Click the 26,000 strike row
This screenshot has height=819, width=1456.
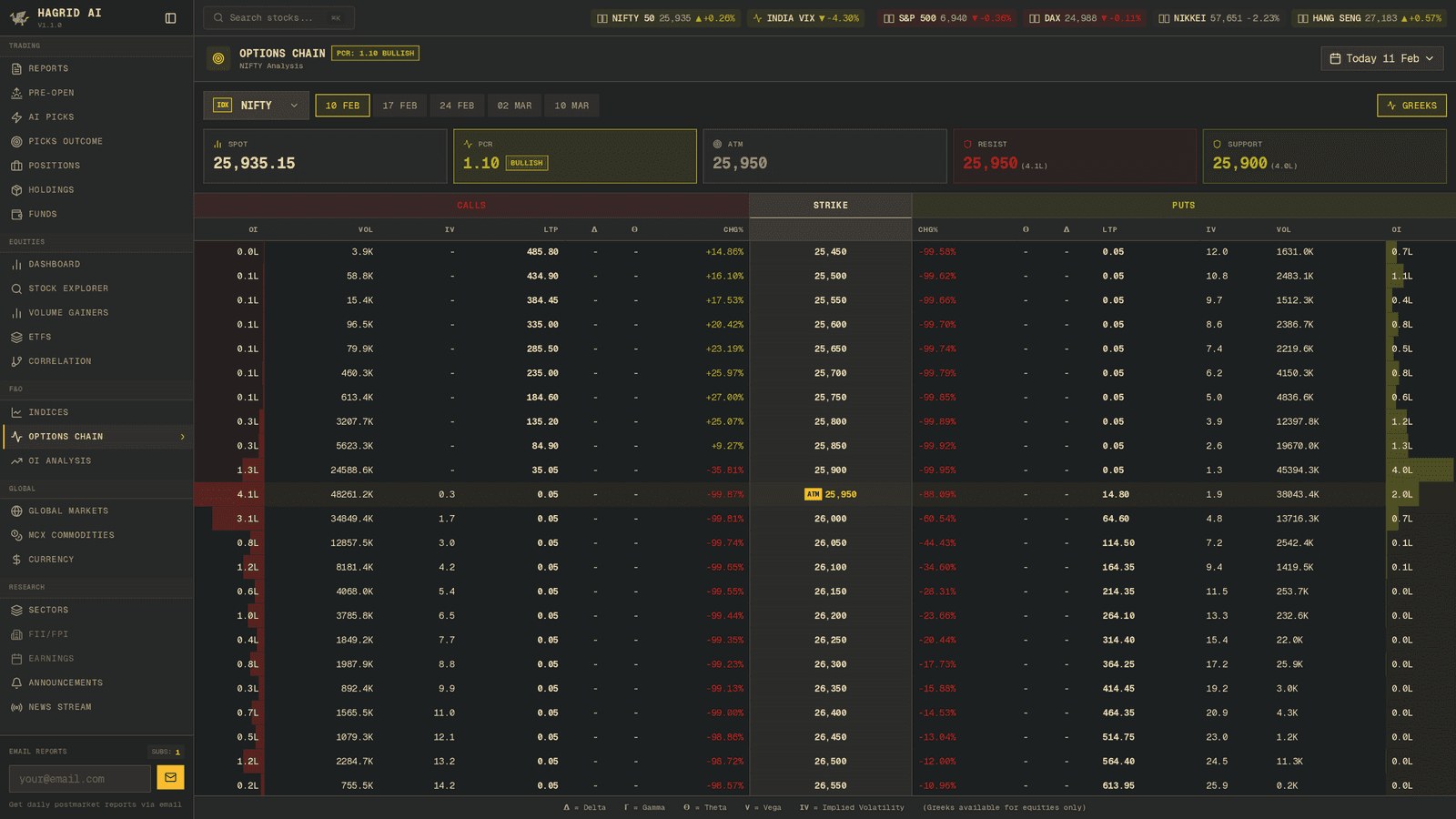click(x=824, y=519)
